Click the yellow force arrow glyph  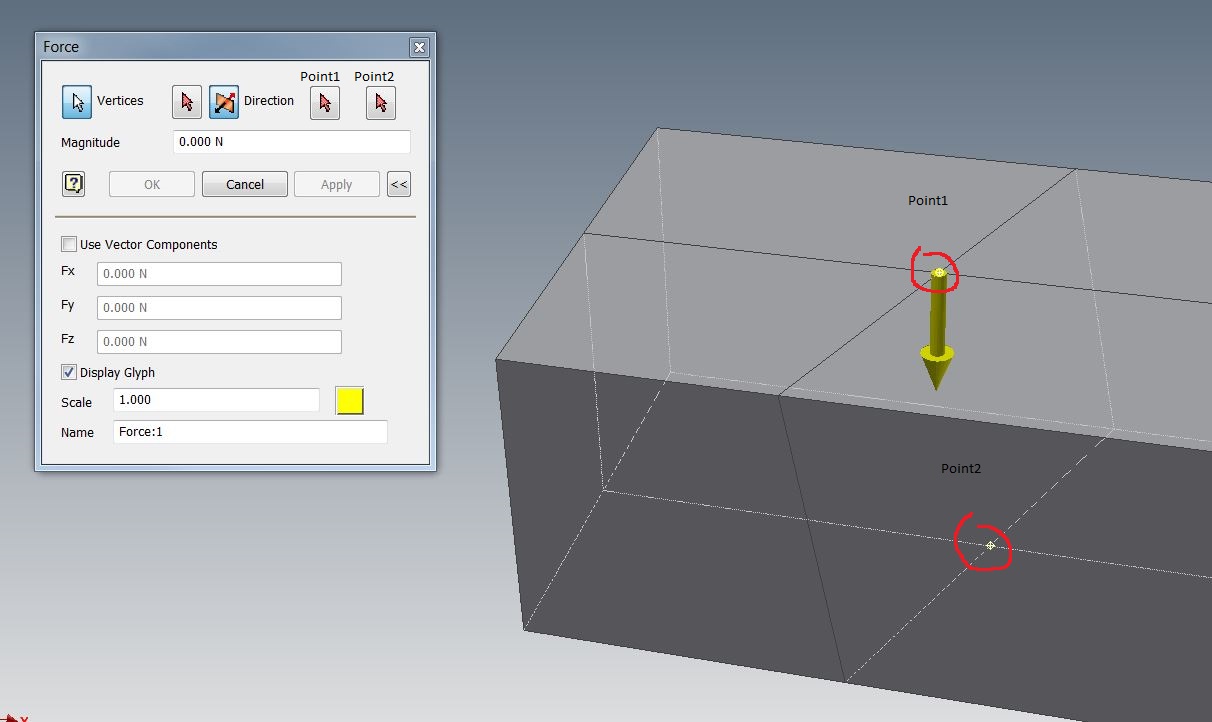click(937, 328)
